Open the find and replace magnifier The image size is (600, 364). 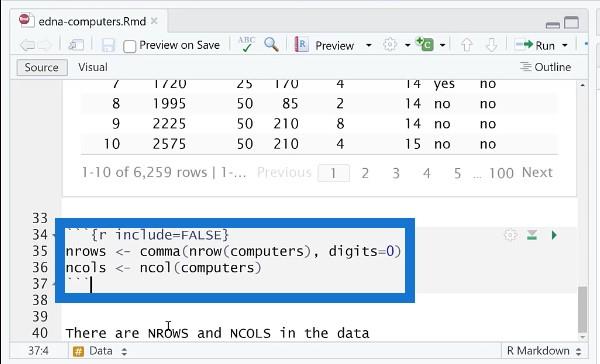[271, 45]
